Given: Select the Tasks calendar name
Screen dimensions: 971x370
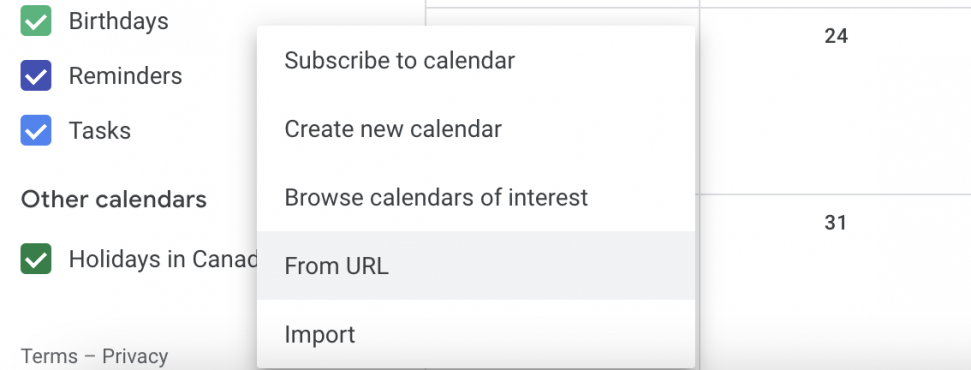Looking at the screenshot, I should (x=100, y=131).
